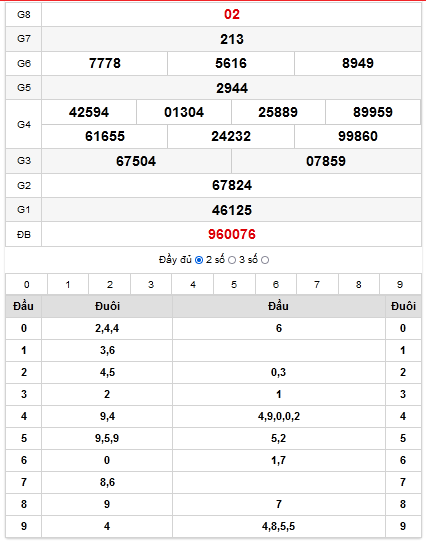Screen dimensions: 426x544
Task: Click the G4 result 24232
Action: point(231,136)
